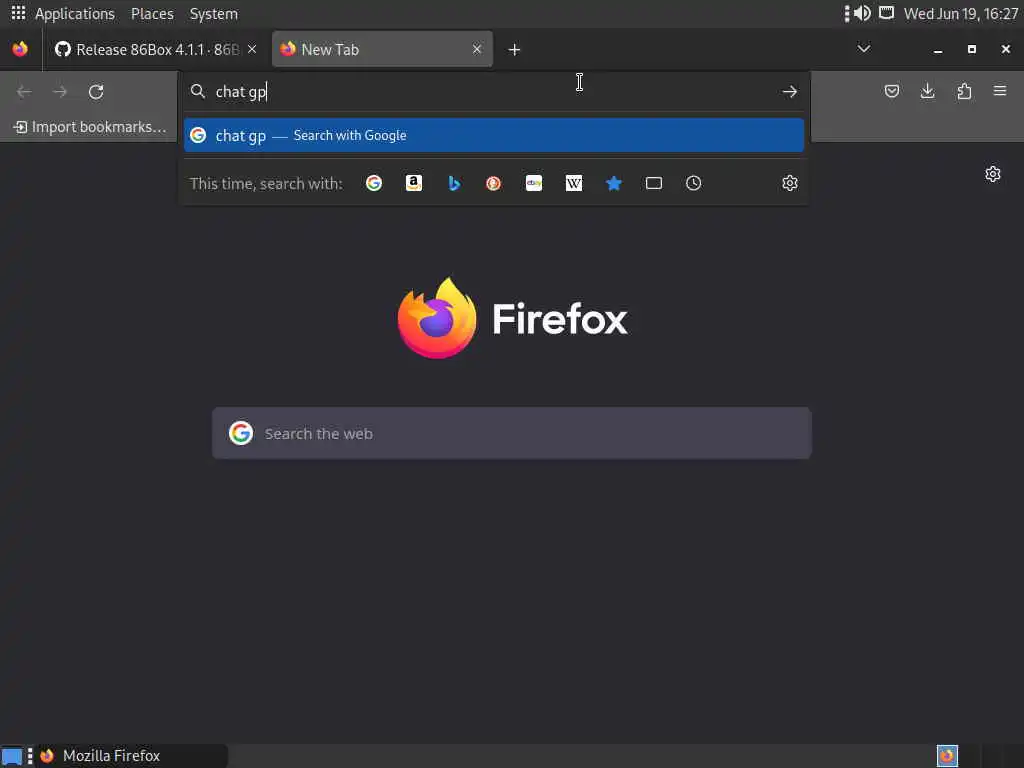
Task: Open new tab page personalize gear
Action: coord(993,174)
